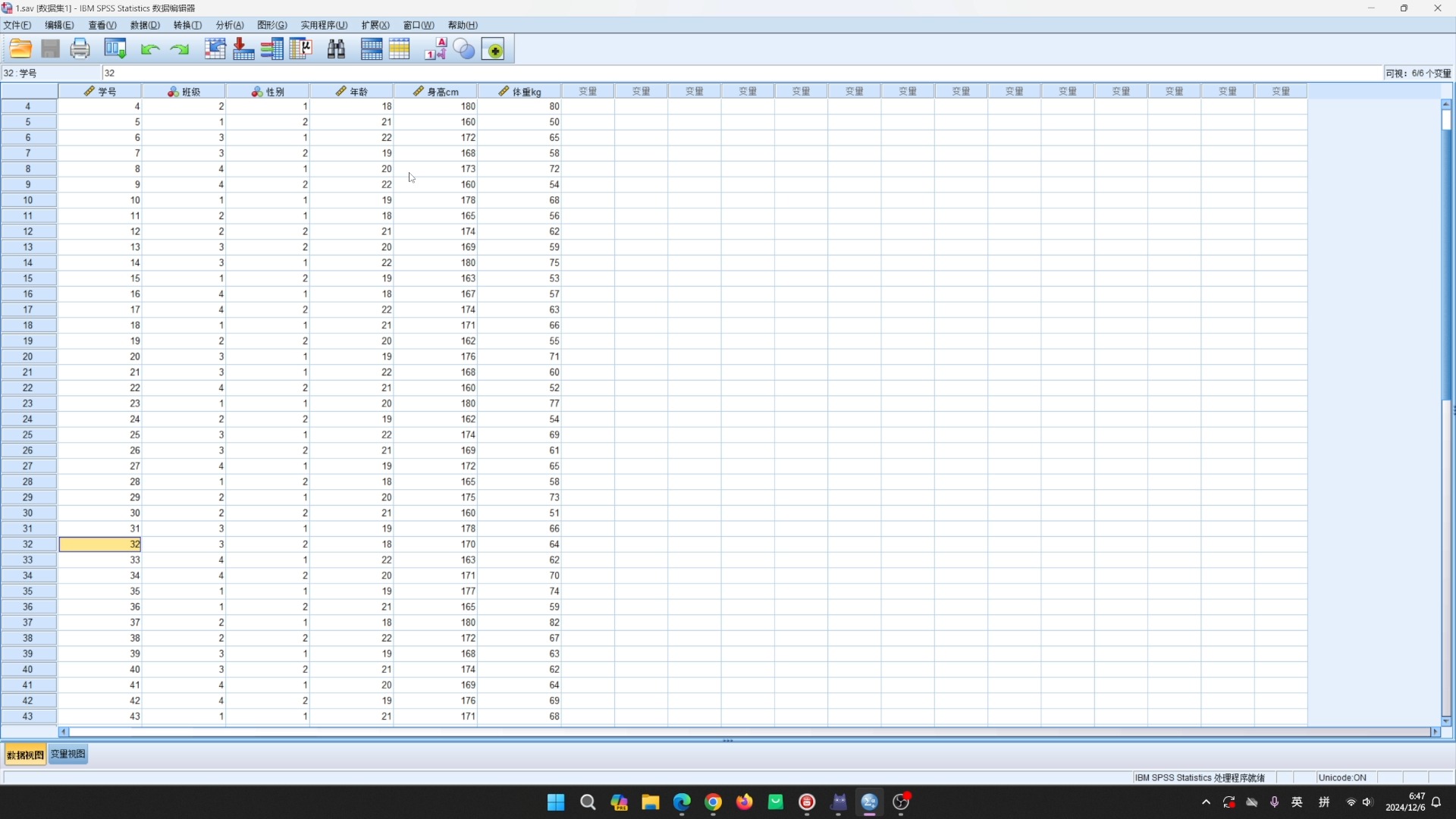Open Microsoft Edge from the taskbar

682,802
